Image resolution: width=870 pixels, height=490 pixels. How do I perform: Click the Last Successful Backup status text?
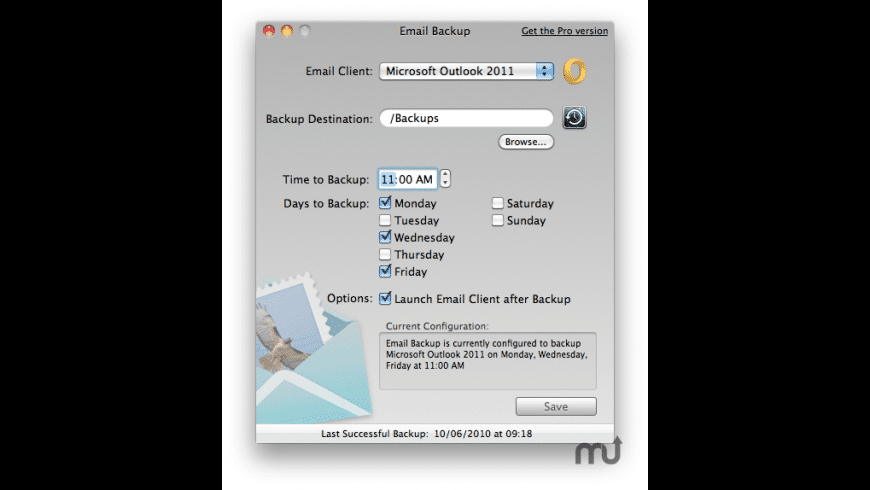[x=426, y=433]
